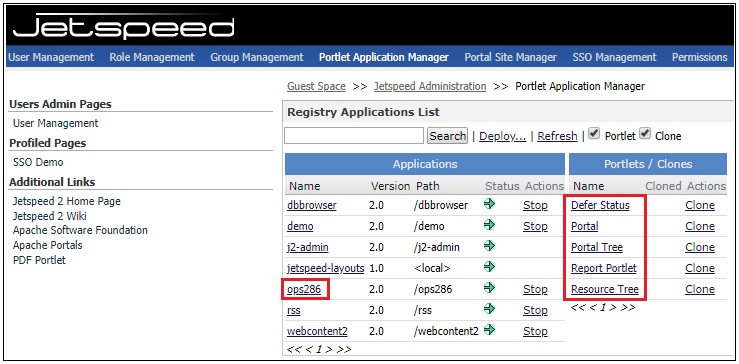Toggle the Portlet checkbox
This screenshot has width=739, height=364.
tap(594, 134)
